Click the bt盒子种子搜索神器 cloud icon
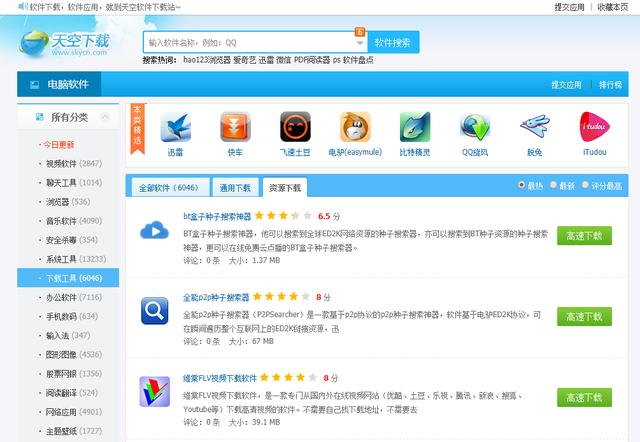This screenshot has width=640, height=442. click(154, 230)
